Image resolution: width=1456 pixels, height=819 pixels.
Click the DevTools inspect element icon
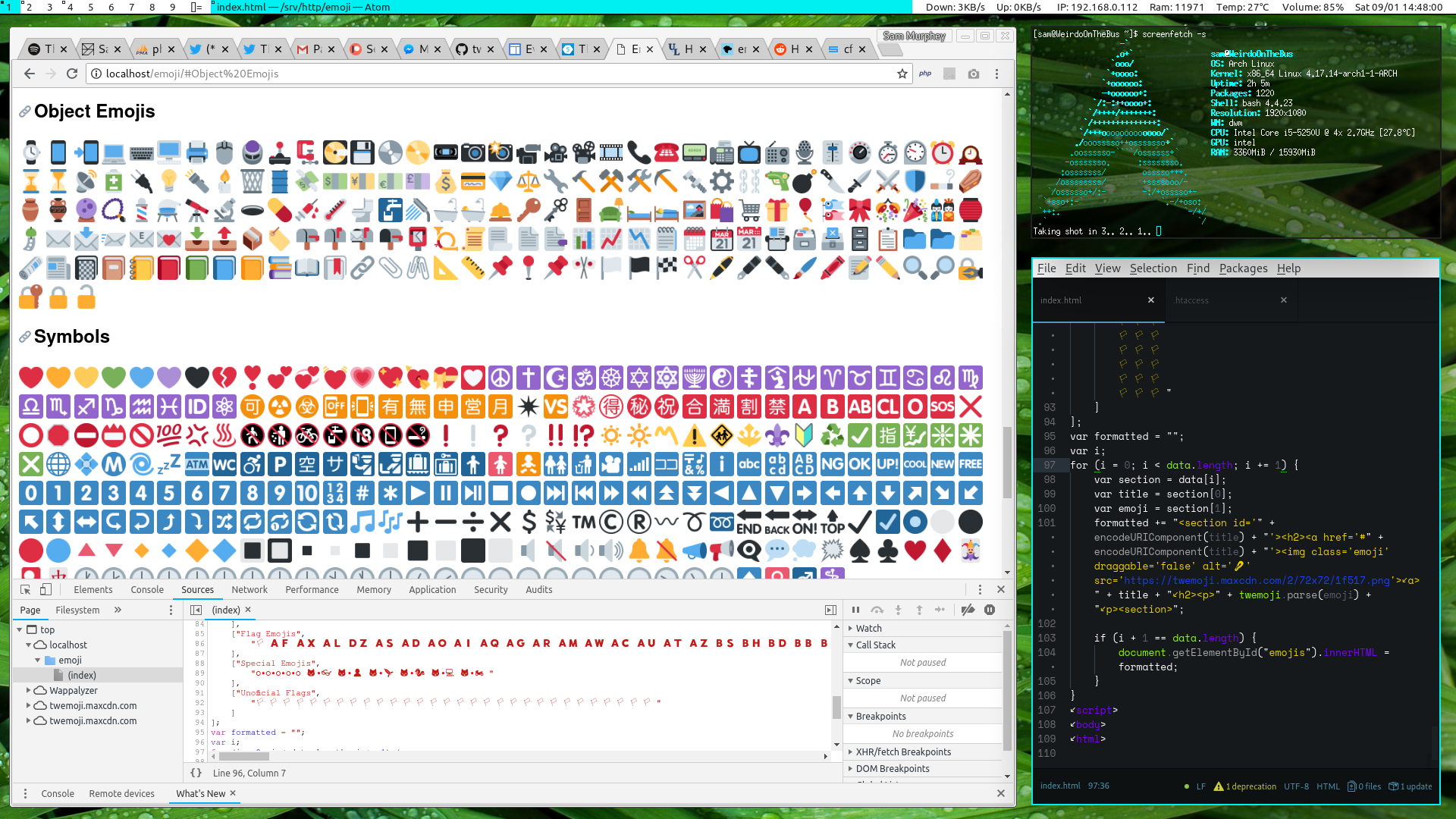[26, 590]
